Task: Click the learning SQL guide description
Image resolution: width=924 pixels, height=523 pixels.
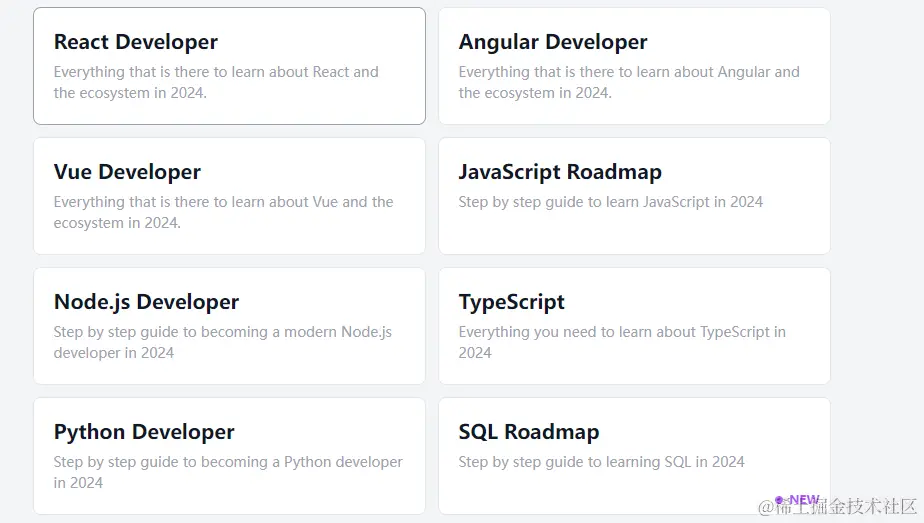Action: tap(601, 462)
